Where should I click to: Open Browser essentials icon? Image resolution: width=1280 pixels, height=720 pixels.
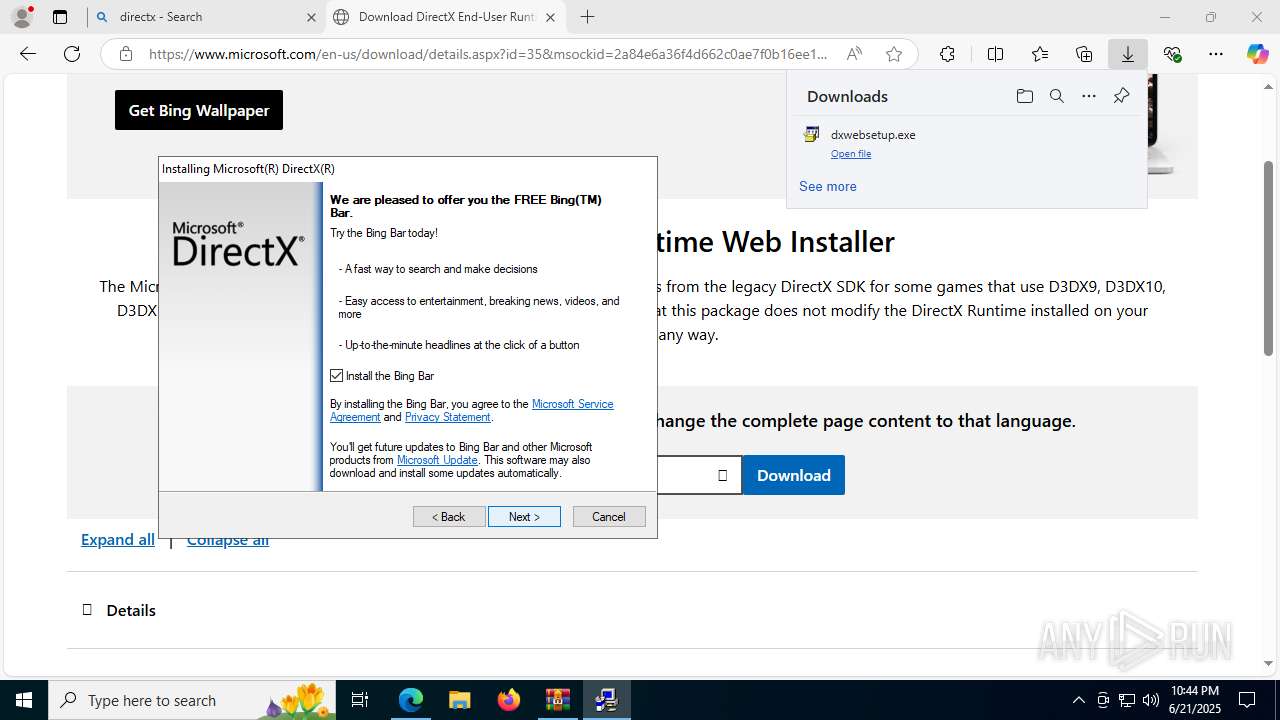point(1172,54)
